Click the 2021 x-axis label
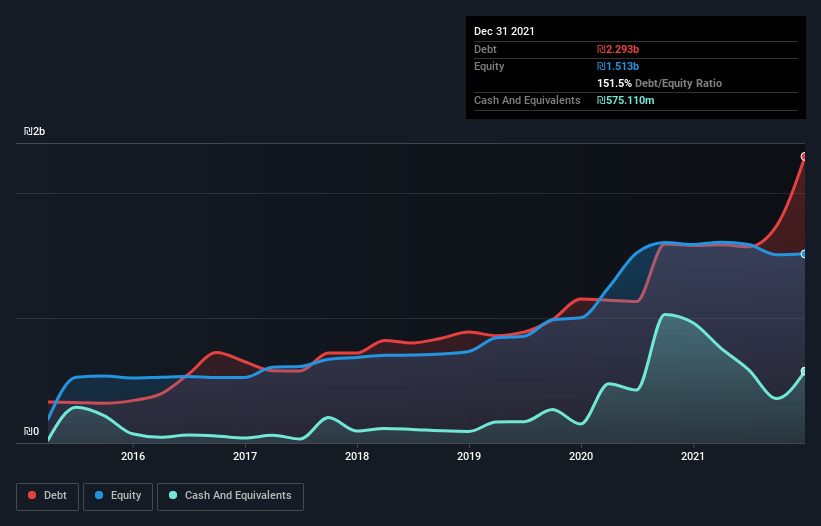This screenshot has width=821, height=526. [x=693, y=456]
